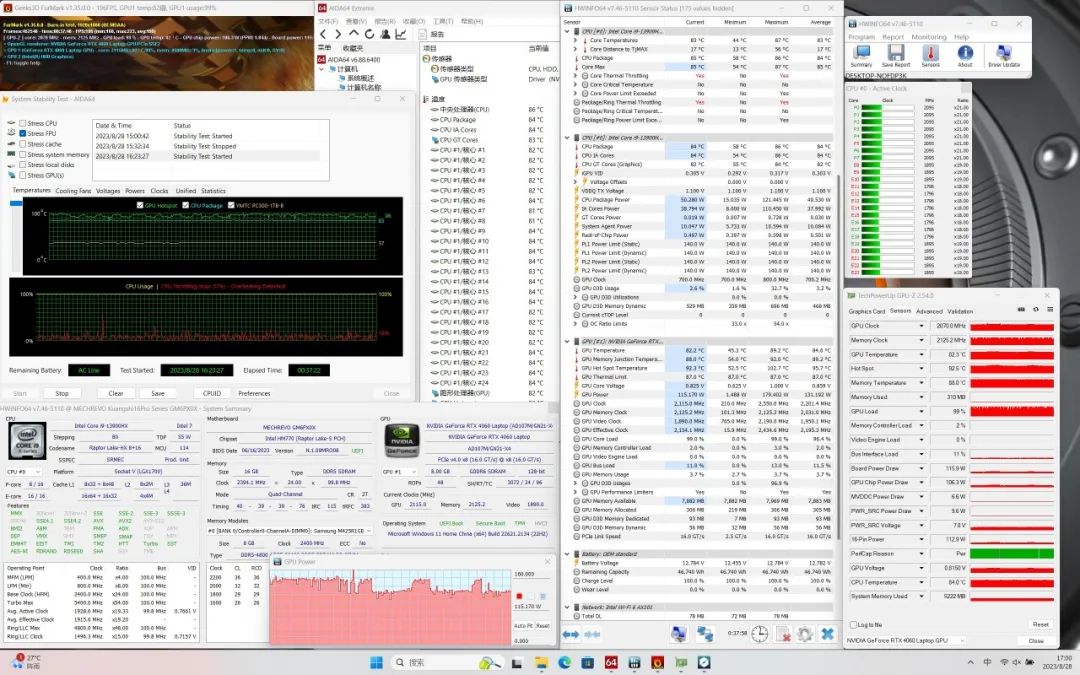Open the Sensors thermometer icon
Viewport: 1080px width, 675px height.
pyautogui.click(x=930, y=53)
